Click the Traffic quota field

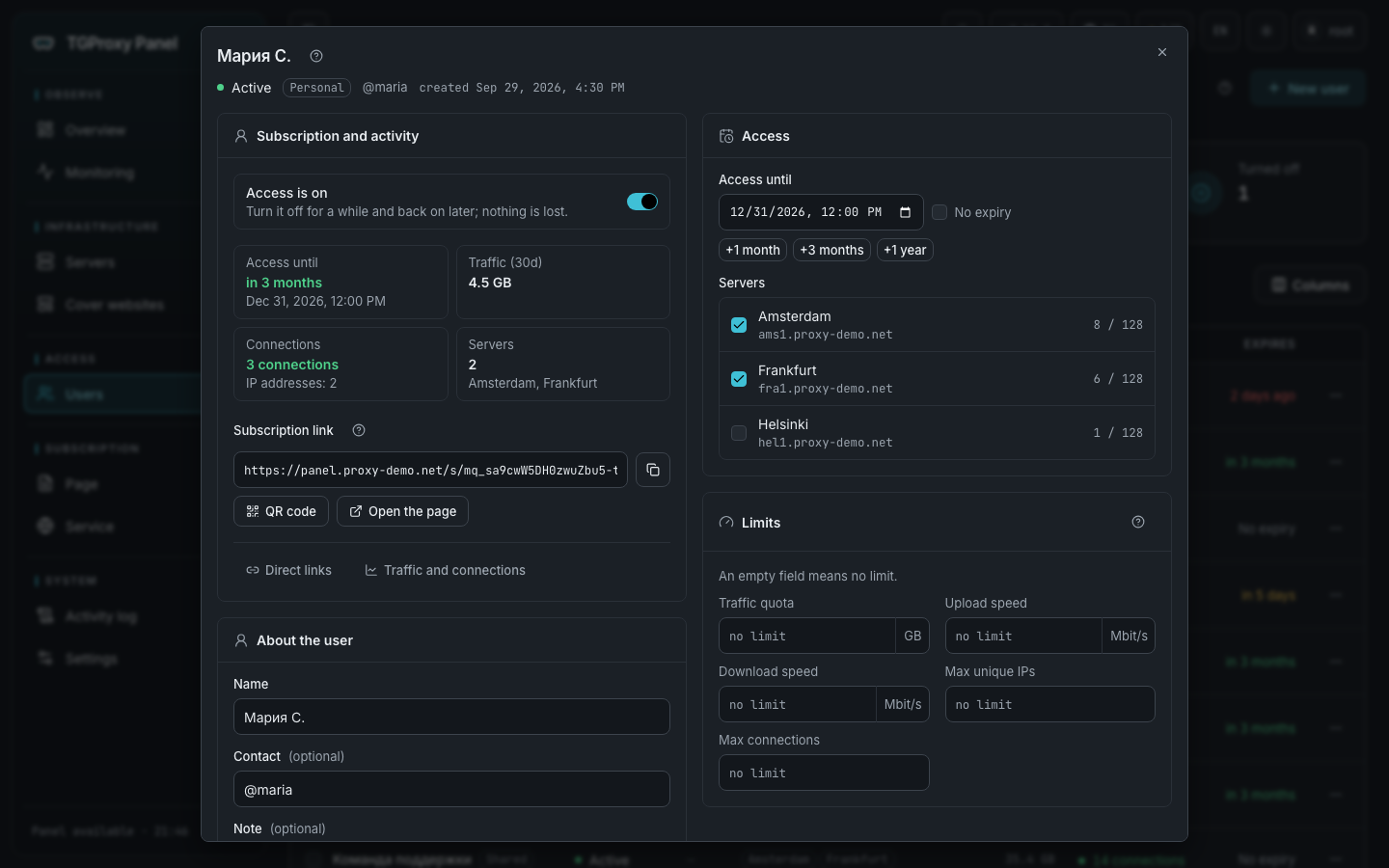(x=807, y=636)
